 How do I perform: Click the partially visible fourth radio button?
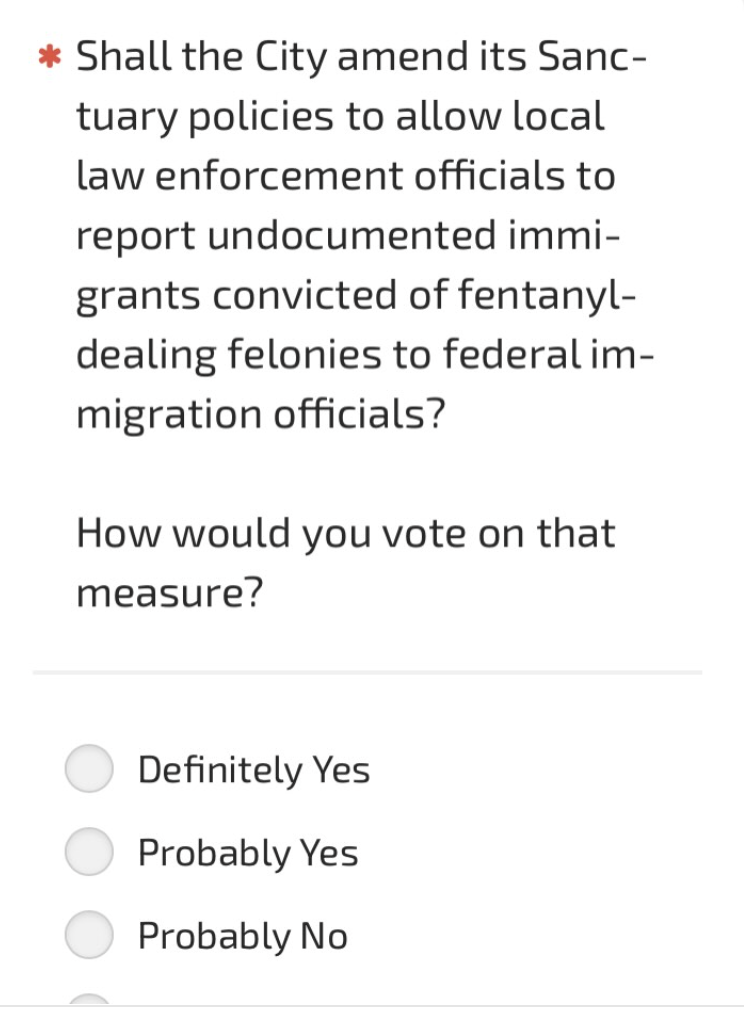90,1001
